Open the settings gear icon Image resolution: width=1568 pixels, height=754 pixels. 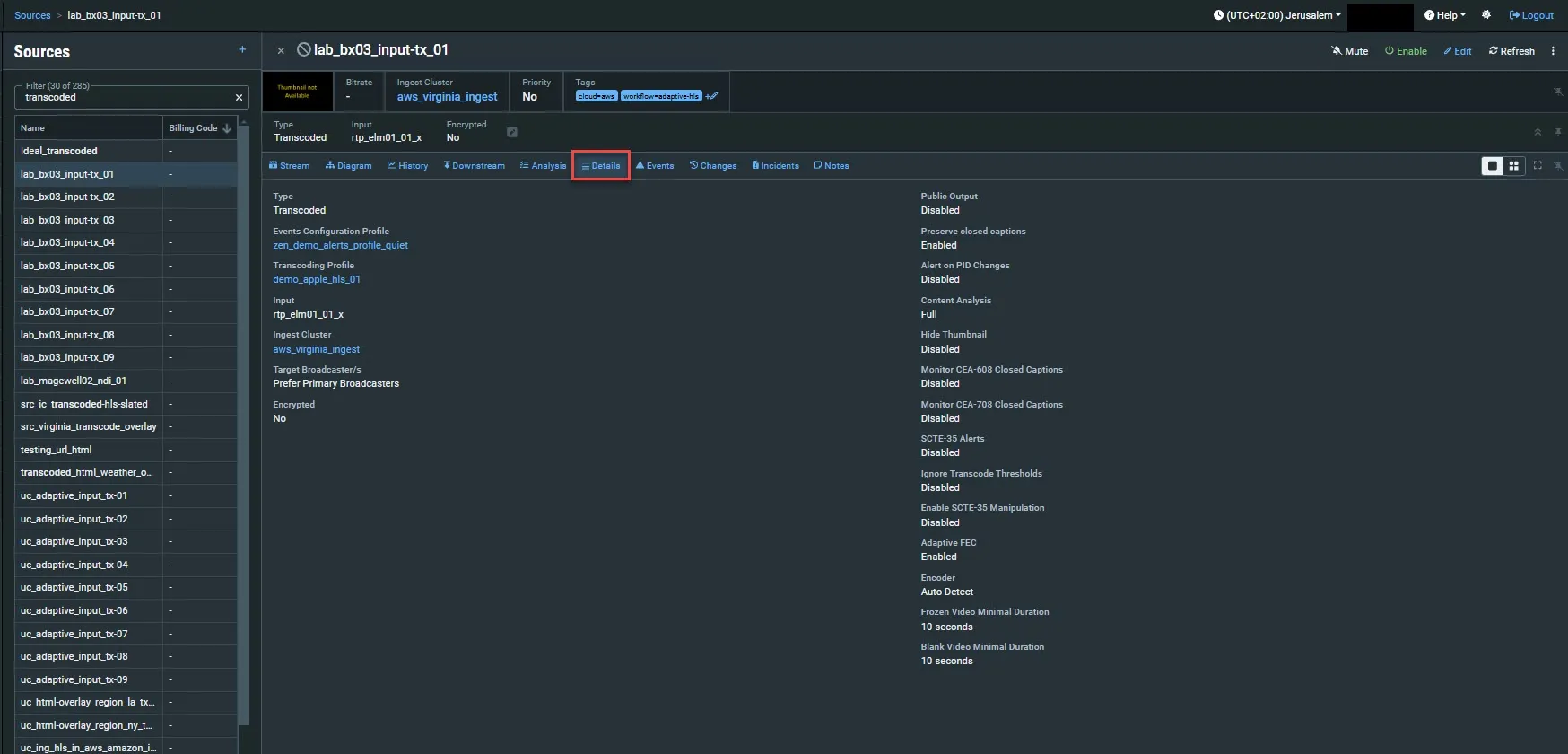(1486, 15)
